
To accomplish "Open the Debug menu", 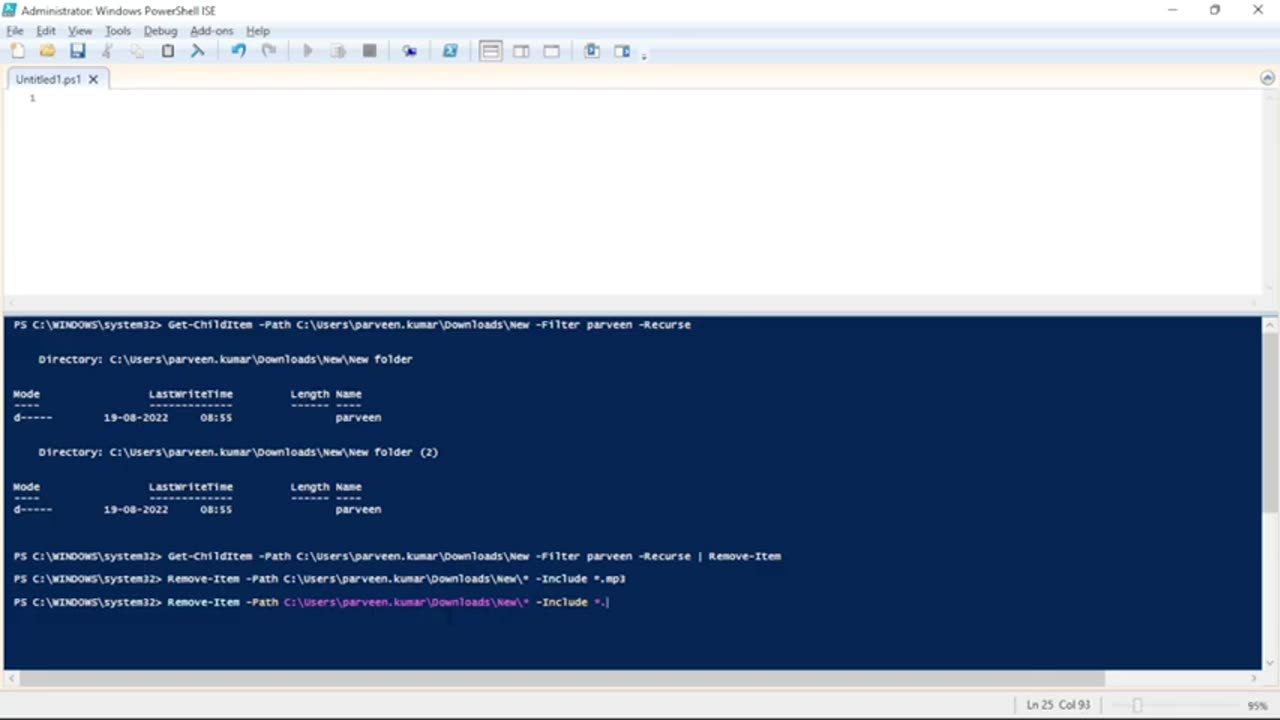I will point(160,31).
